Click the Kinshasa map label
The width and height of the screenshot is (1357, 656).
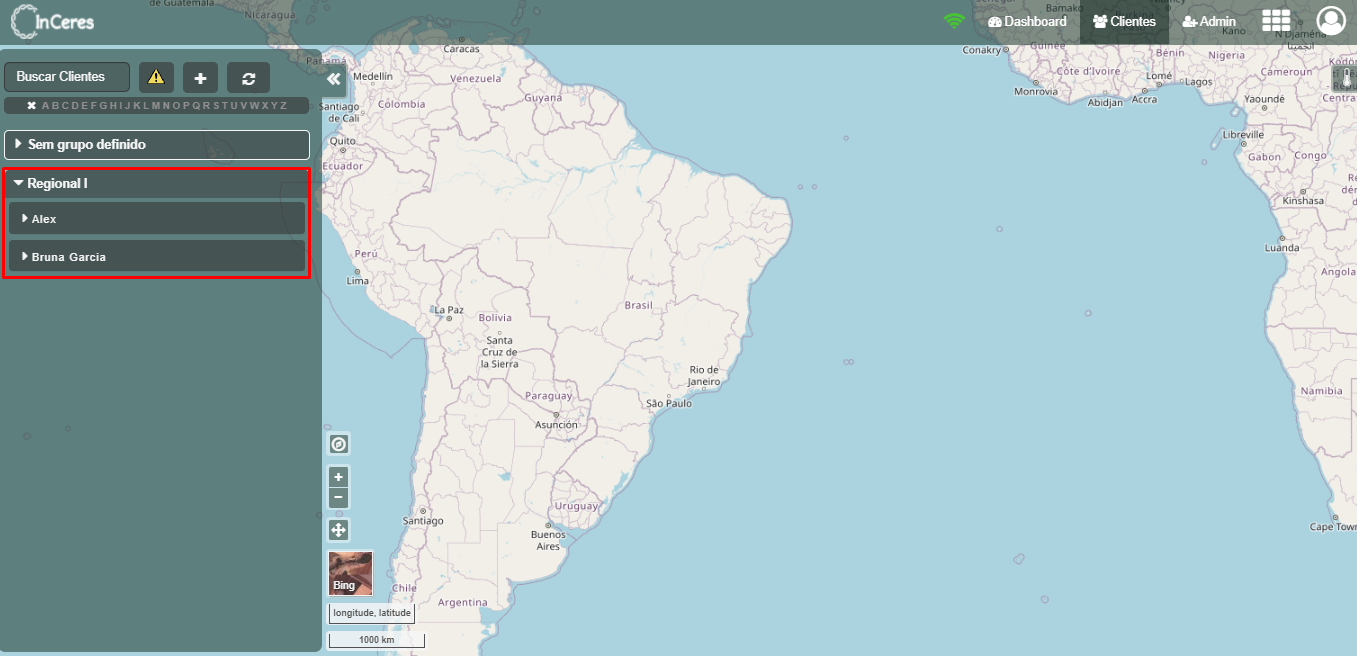(1303, 201)
